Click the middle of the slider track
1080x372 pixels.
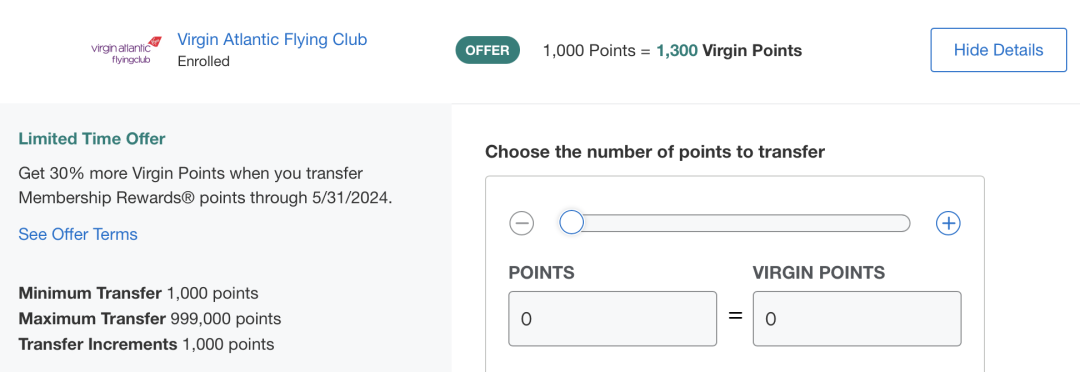tap(734, 223)
